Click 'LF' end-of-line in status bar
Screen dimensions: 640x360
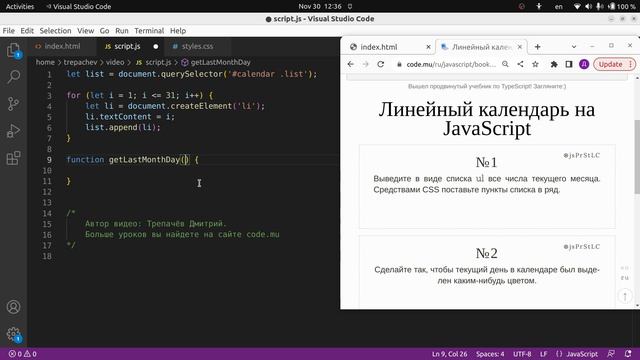(543, 354)
